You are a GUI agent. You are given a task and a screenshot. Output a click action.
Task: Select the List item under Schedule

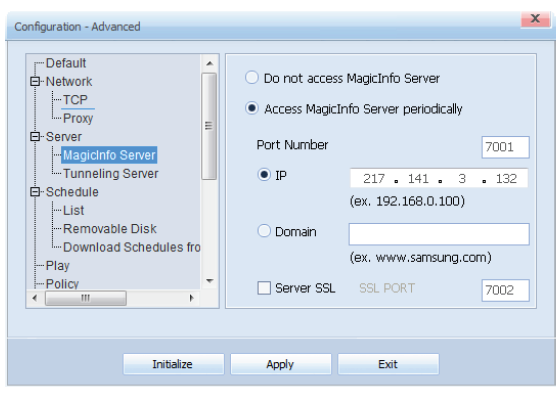[x=74, y=210]
